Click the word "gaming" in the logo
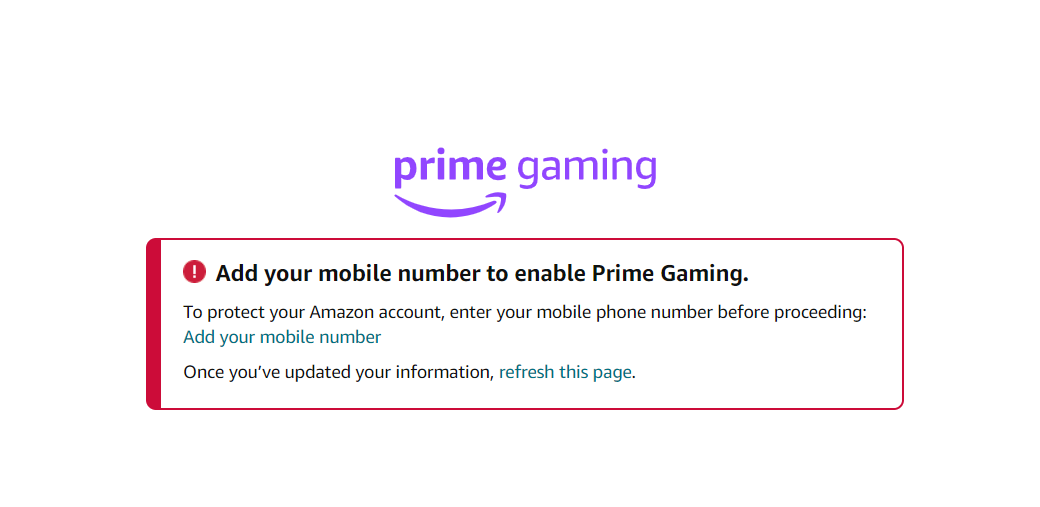The width and height of the screenshot is (1040, 507). point(587,170)
